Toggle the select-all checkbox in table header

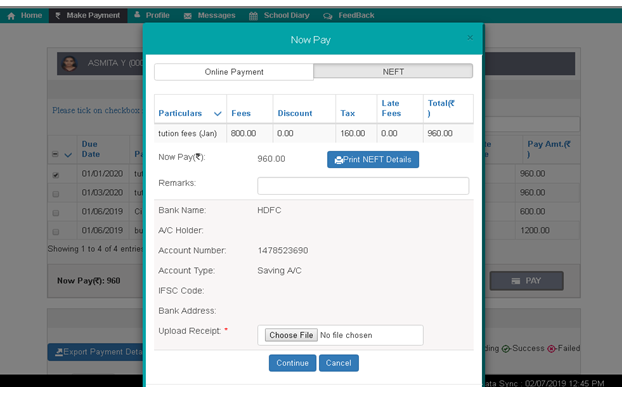(x=55, y=154)
